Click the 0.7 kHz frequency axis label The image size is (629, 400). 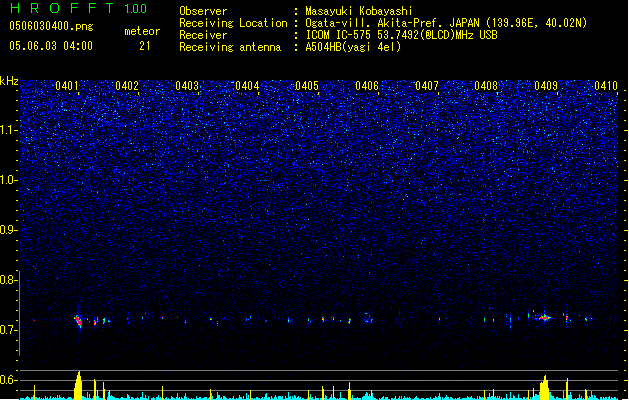click(9, 330)
